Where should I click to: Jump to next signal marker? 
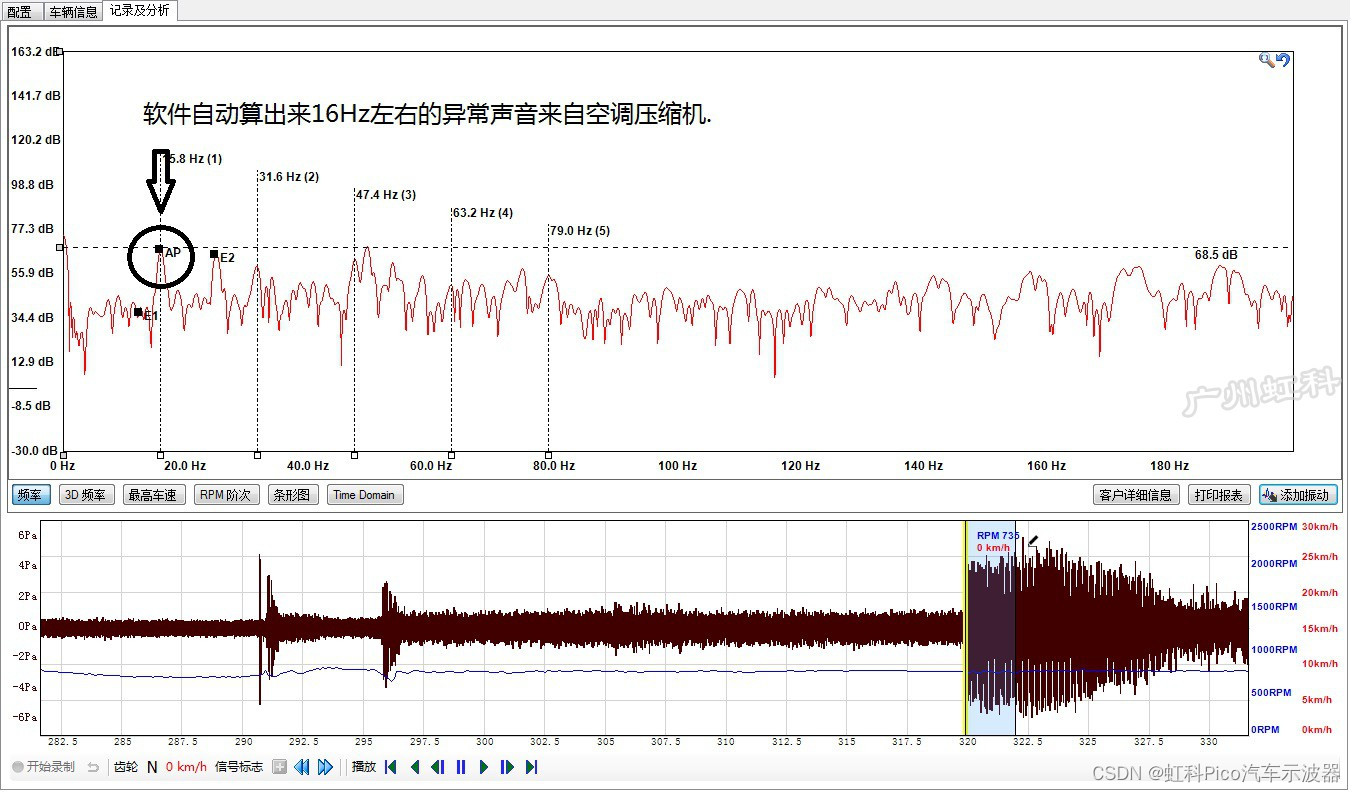pos(325,767)
